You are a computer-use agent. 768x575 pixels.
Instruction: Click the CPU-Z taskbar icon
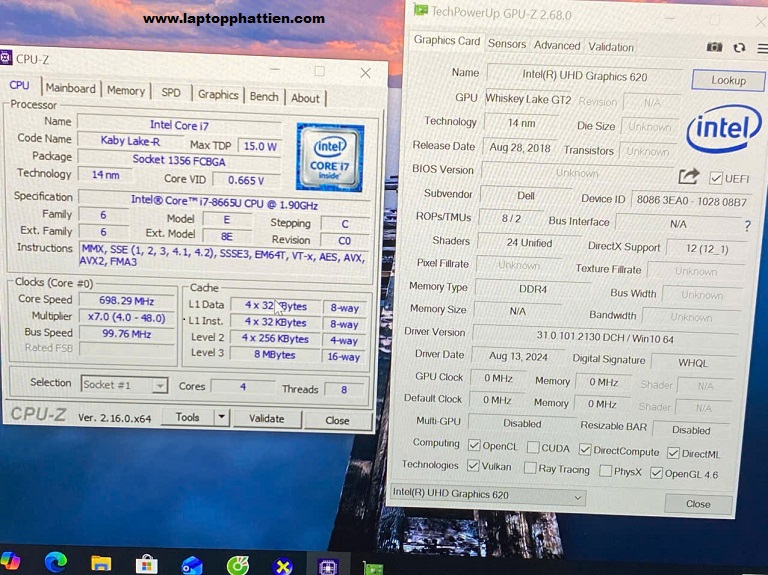pos(328,567)
